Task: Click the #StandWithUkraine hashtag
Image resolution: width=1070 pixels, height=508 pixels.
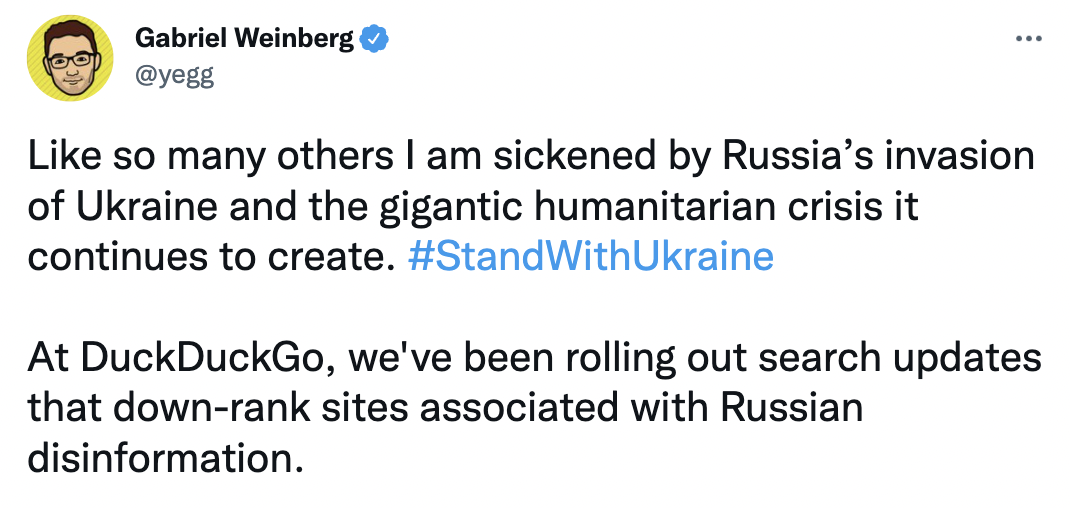Action: tap(590, 257)
